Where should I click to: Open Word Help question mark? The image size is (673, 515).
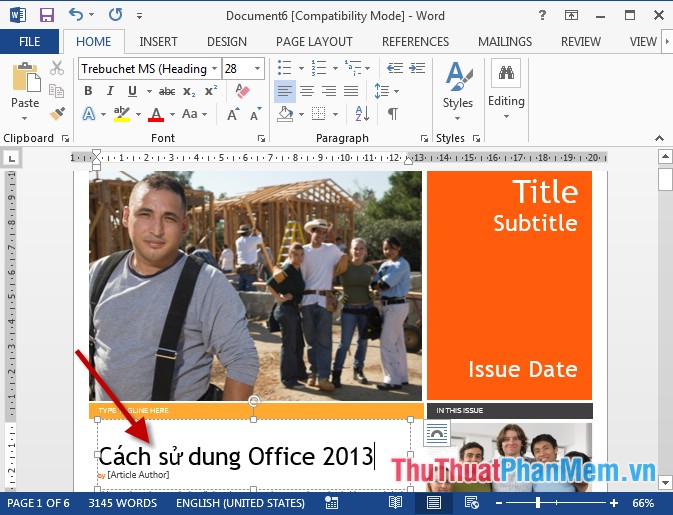(542, 15)
